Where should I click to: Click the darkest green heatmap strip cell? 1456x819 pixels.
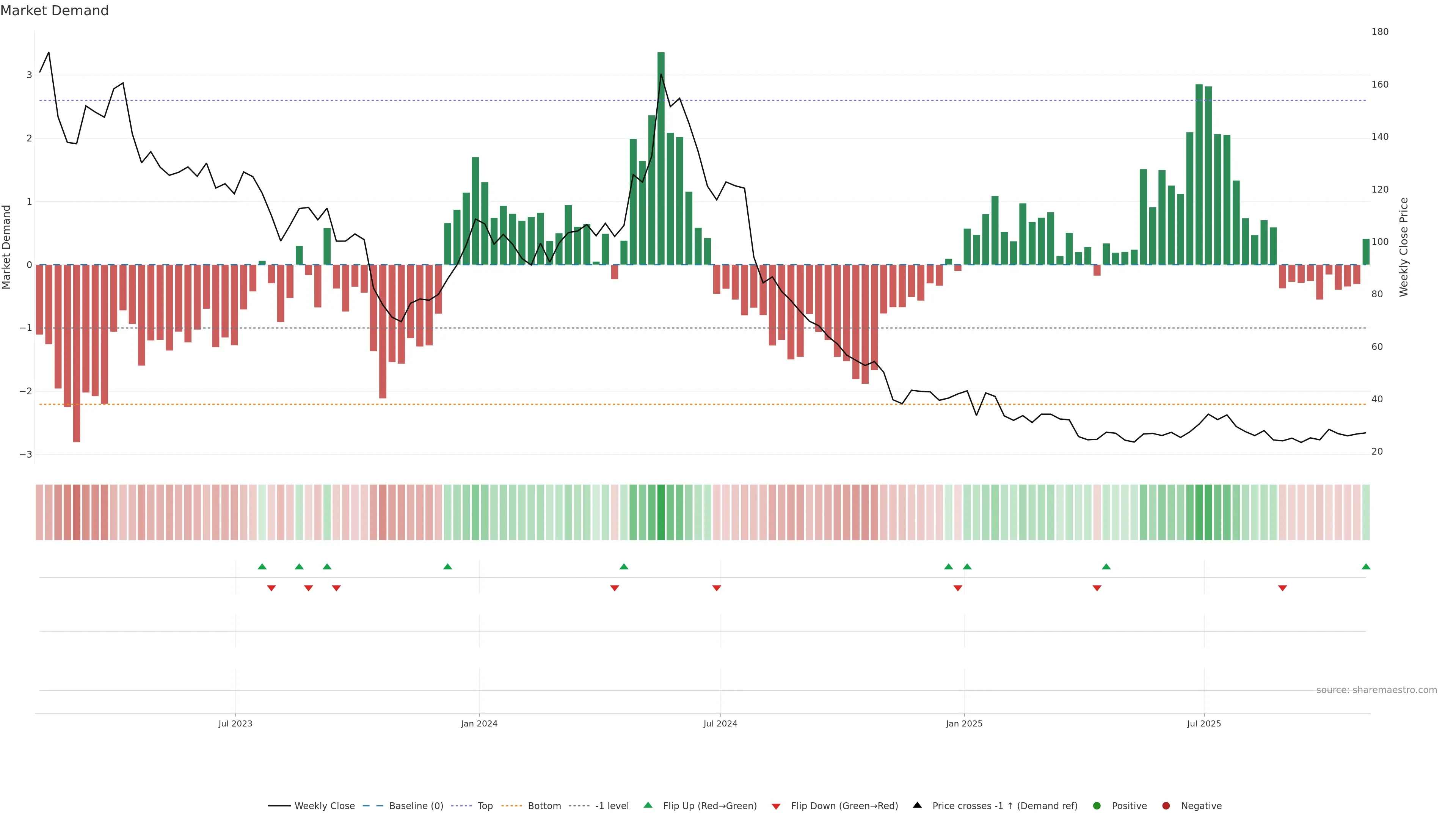(x=661, y=512)
